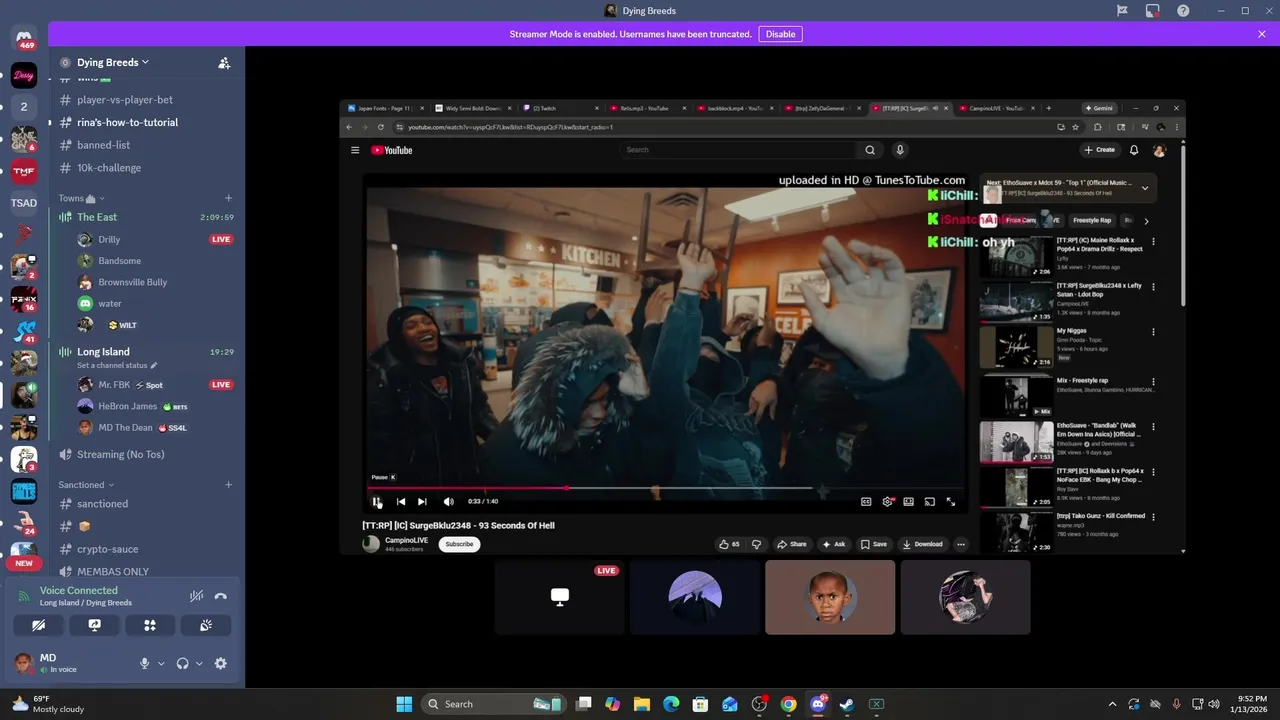Enter YouTube fullscreen mode
The width and height of the screenshot is (1280, 720).
(x=951, y=502)
